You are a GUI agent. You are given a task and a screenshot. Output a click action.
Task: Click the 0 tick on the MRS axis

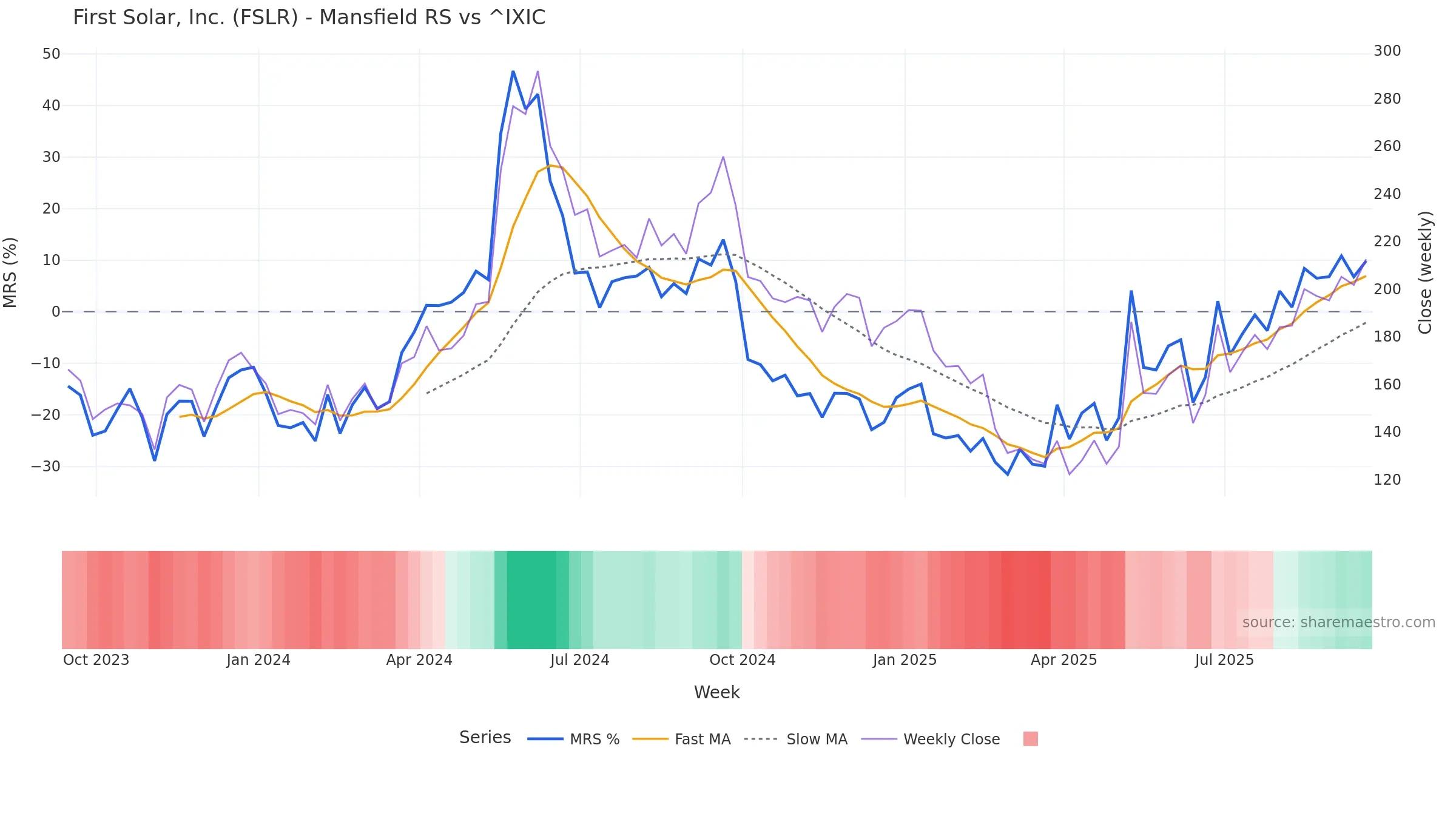tap(56, 312)
